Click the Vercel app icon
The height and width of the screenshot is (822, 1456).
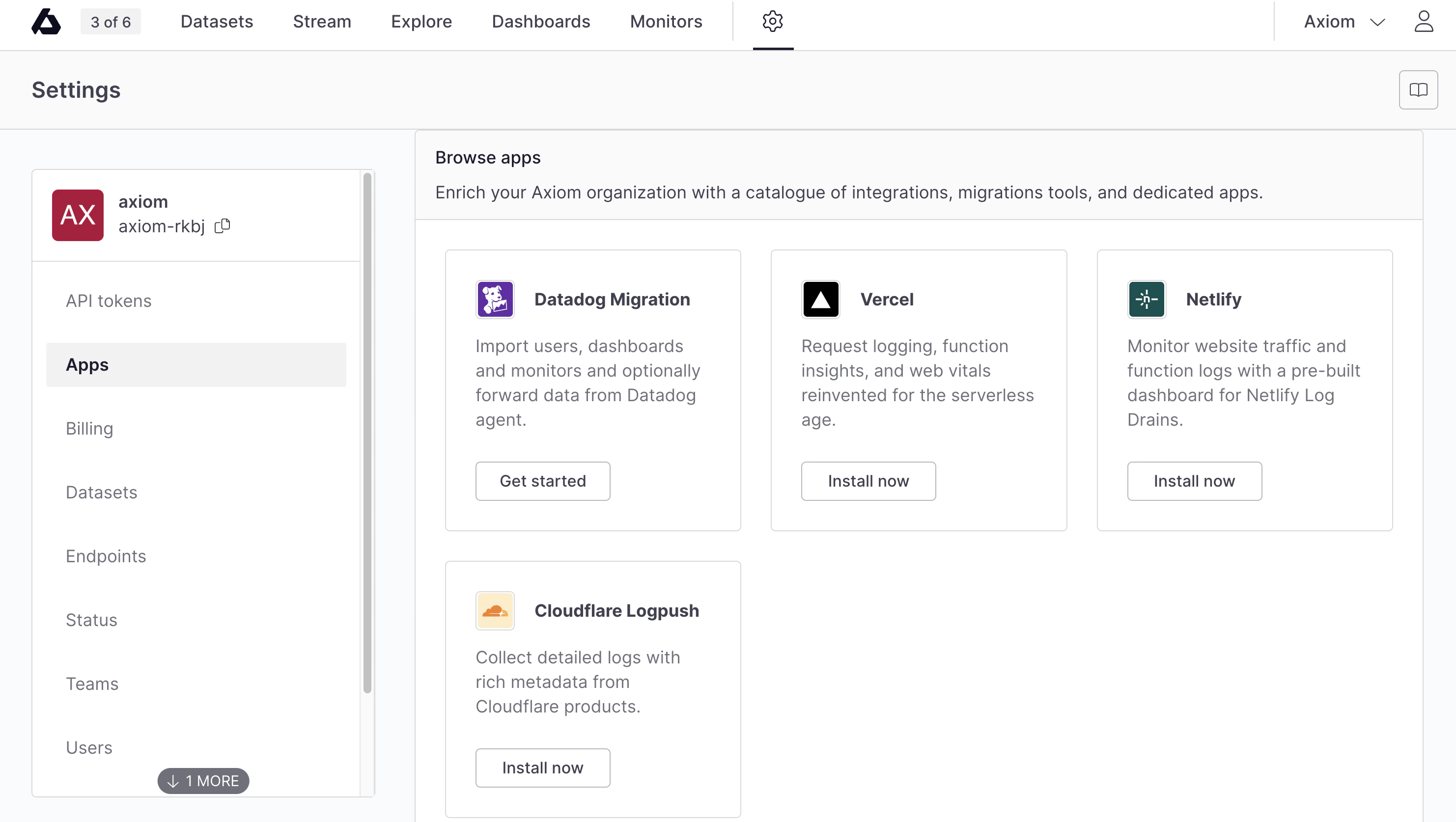(x=821, y=299)
